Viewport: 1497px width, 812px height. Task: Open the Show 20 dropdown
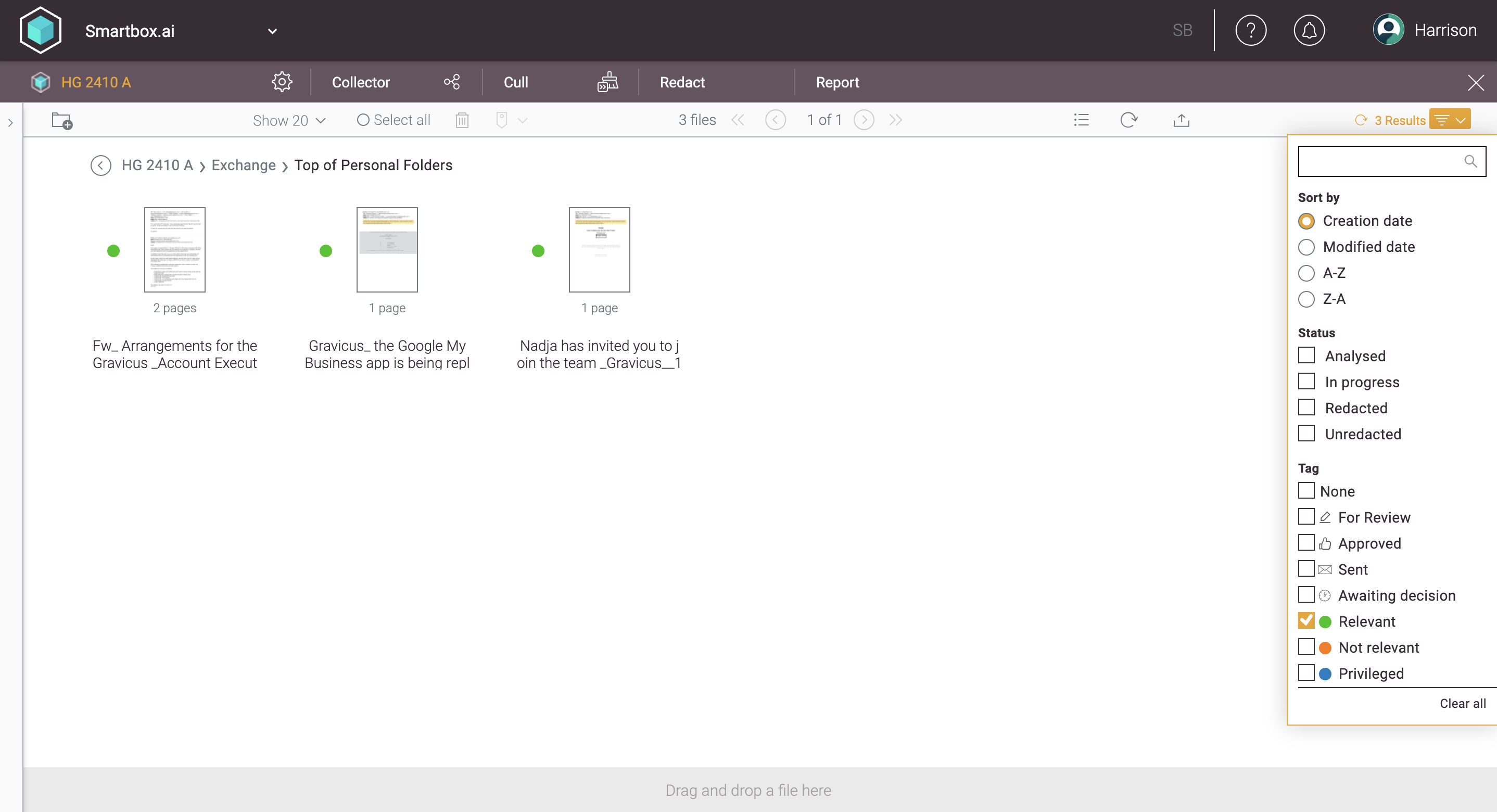pyautogui.click(x=289, y=120)
